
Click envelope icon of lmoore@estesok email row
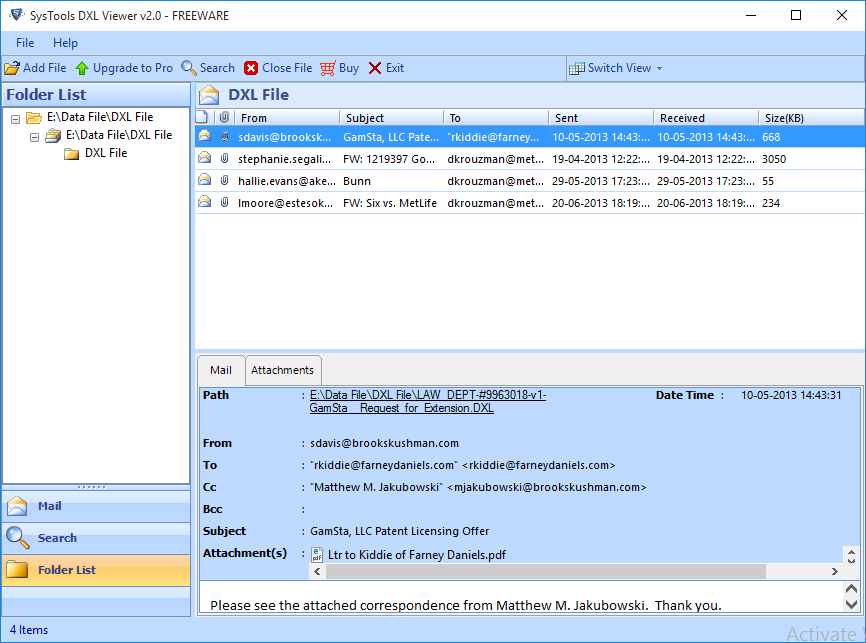(x=204, y=202)
